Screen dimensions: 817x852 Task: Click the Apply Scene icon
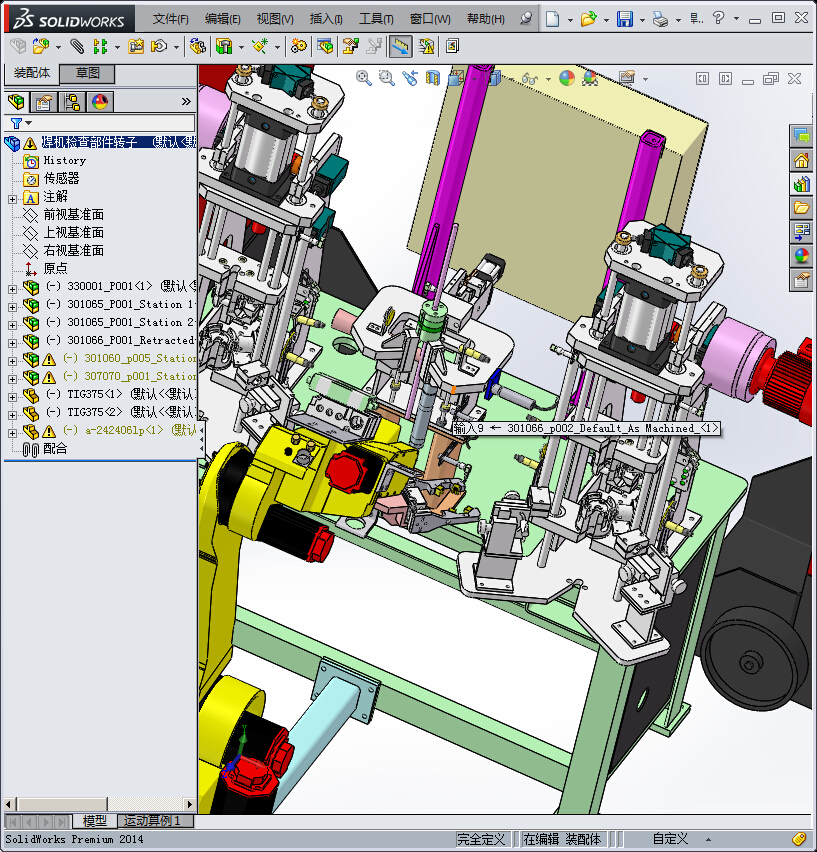coord(590,79)
